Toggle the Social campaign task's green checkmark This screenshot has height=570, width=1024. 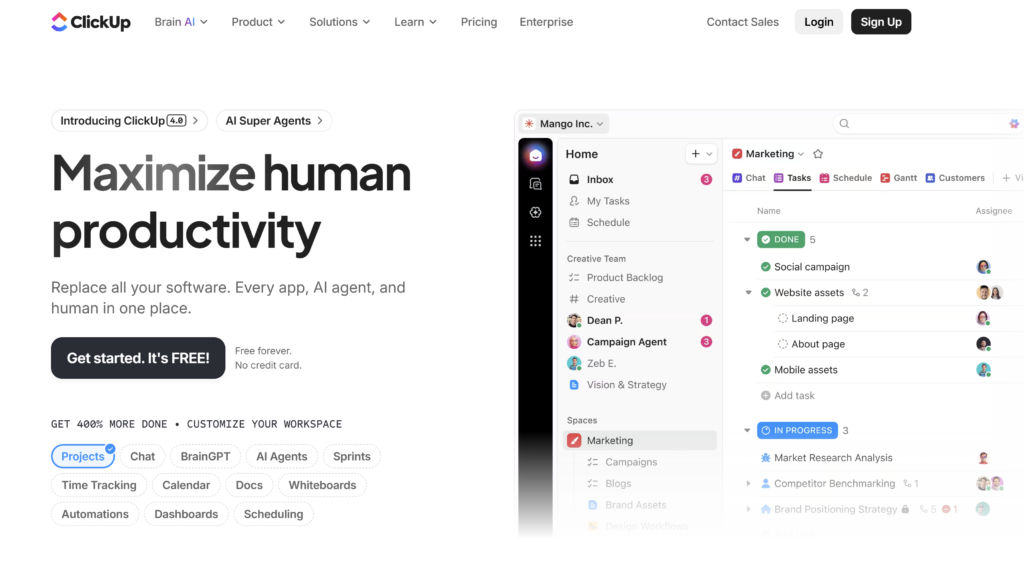pos(766,267)
